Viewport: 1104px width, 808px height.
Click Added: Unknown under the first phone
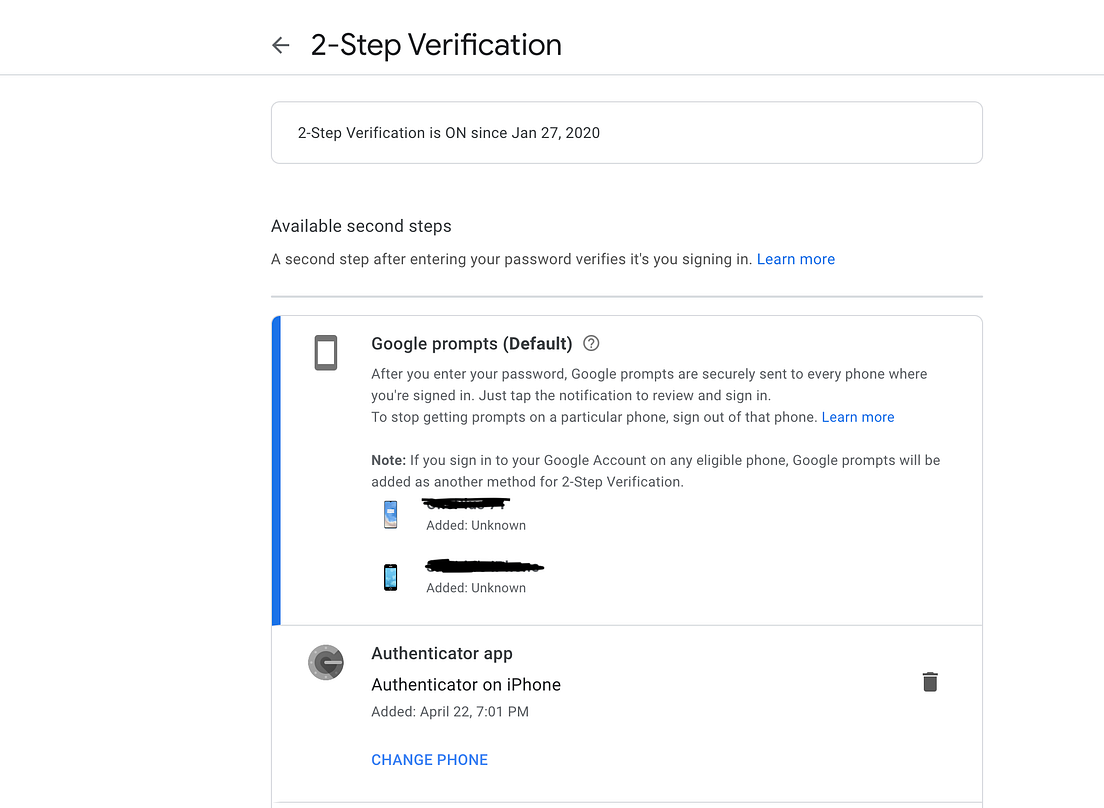[x=476, y=525]
